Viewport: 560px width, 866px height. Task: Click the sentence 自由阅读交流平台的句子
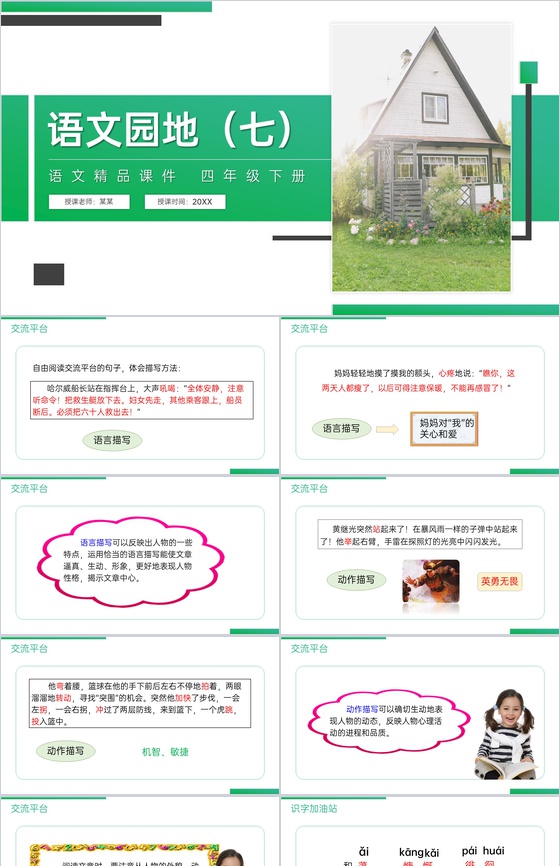click(x=106, y=368)
